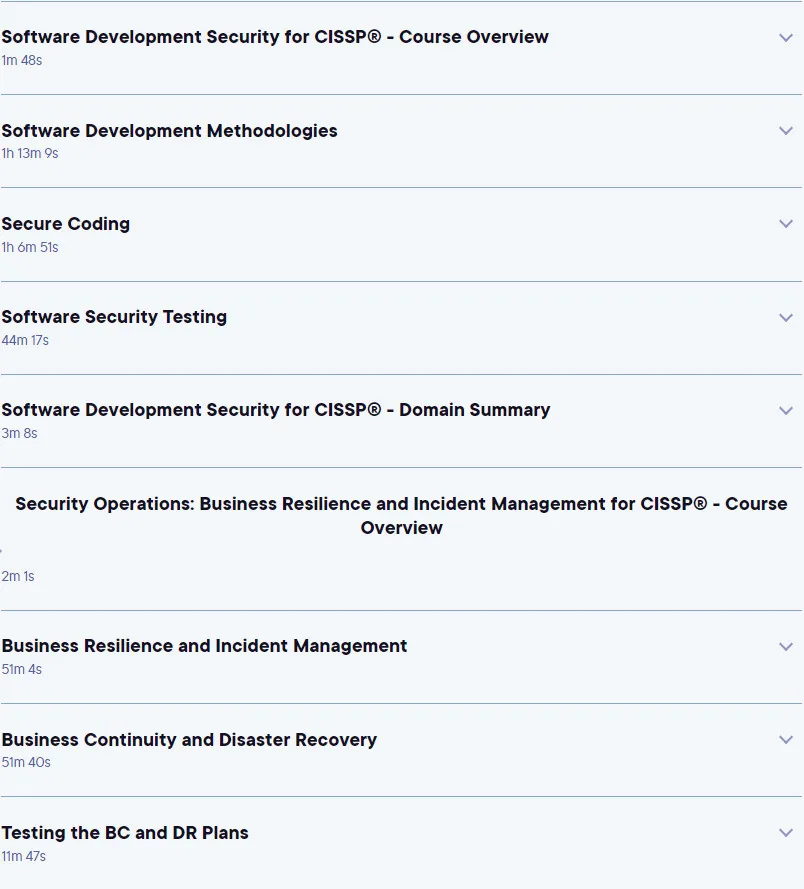Click the 44m 17s duration text

click(25, 340)
